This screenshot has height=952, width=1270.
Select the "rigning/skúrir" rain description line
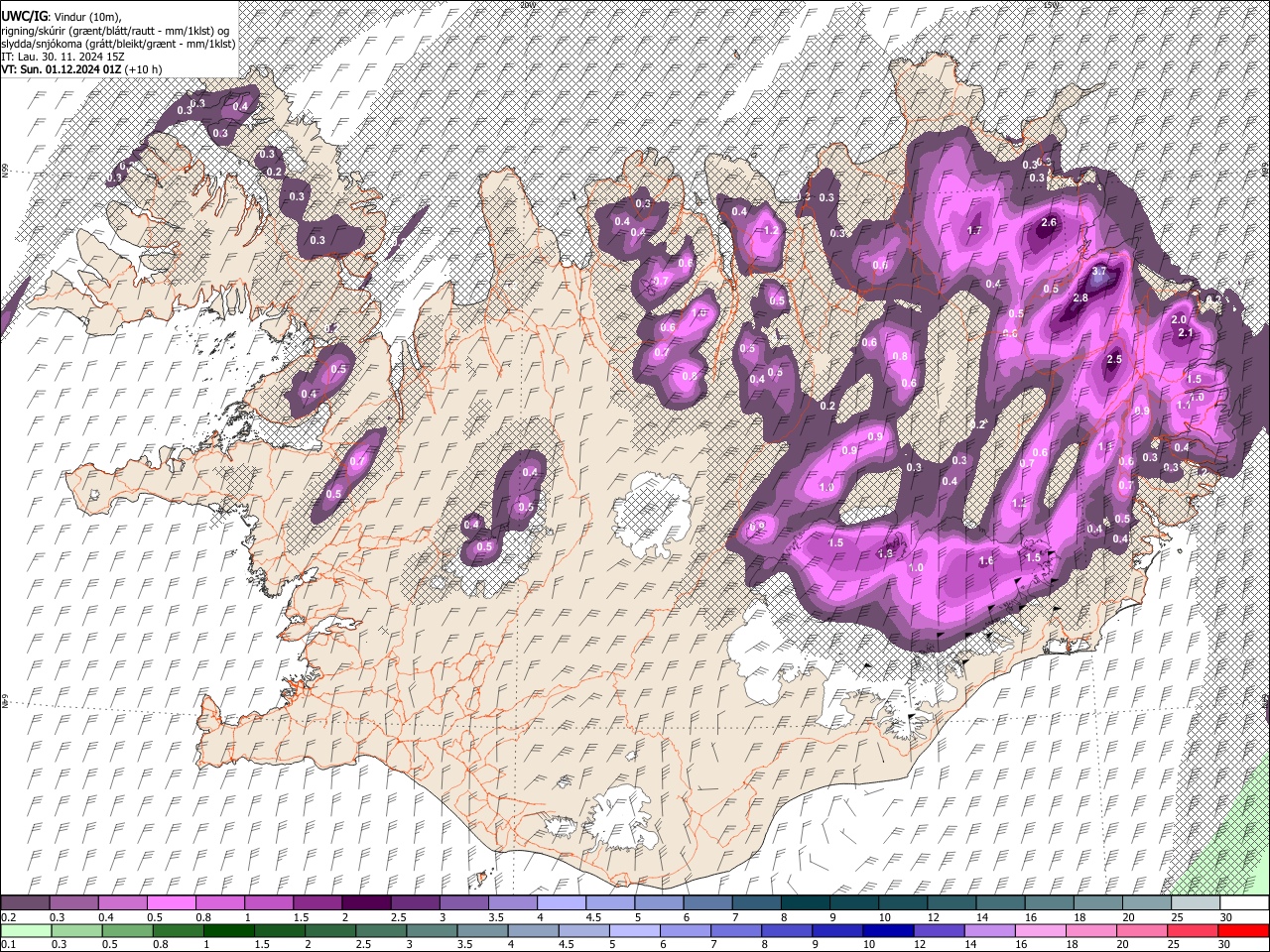116,31
